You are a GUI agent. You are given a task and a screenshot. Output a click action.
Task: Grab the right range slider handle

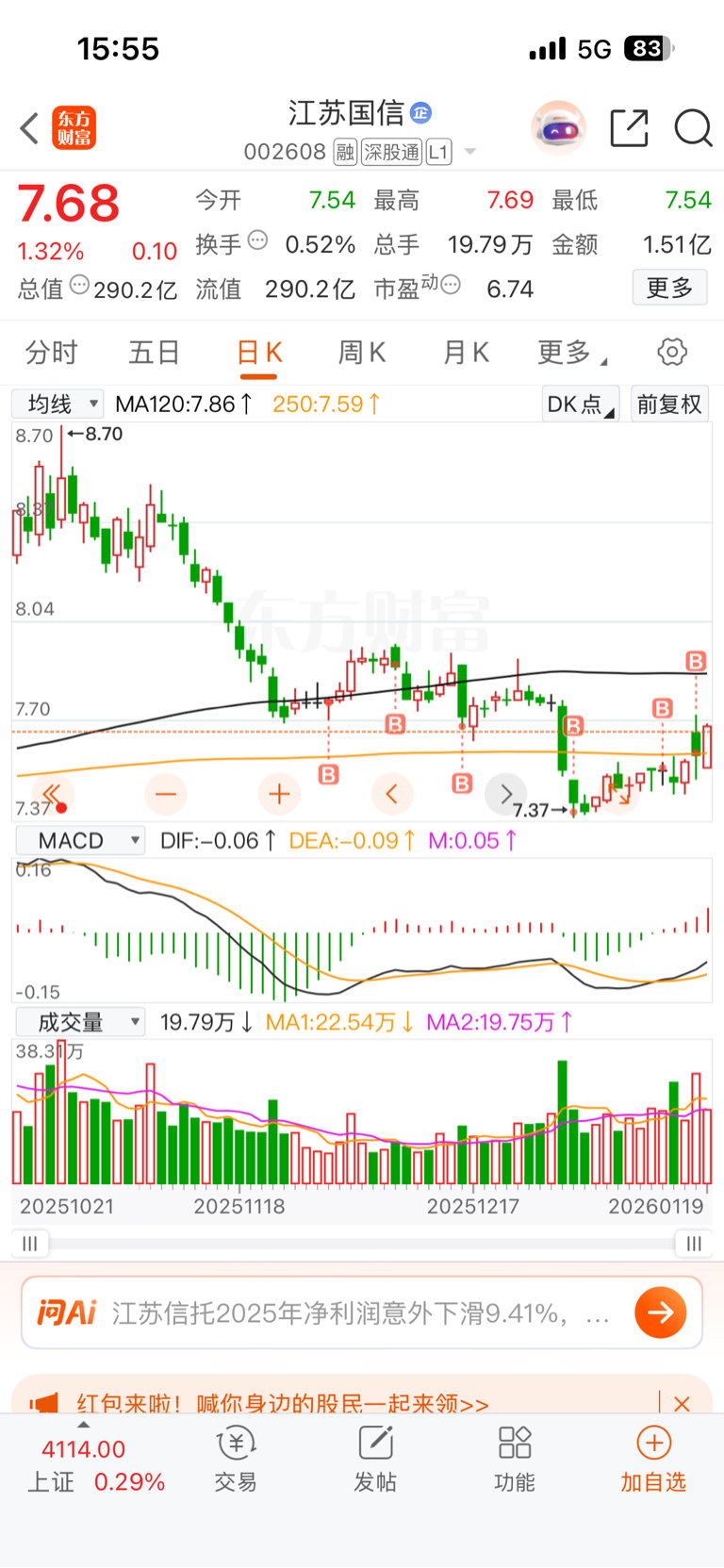pyautogui.click(x=695, y=1244)
